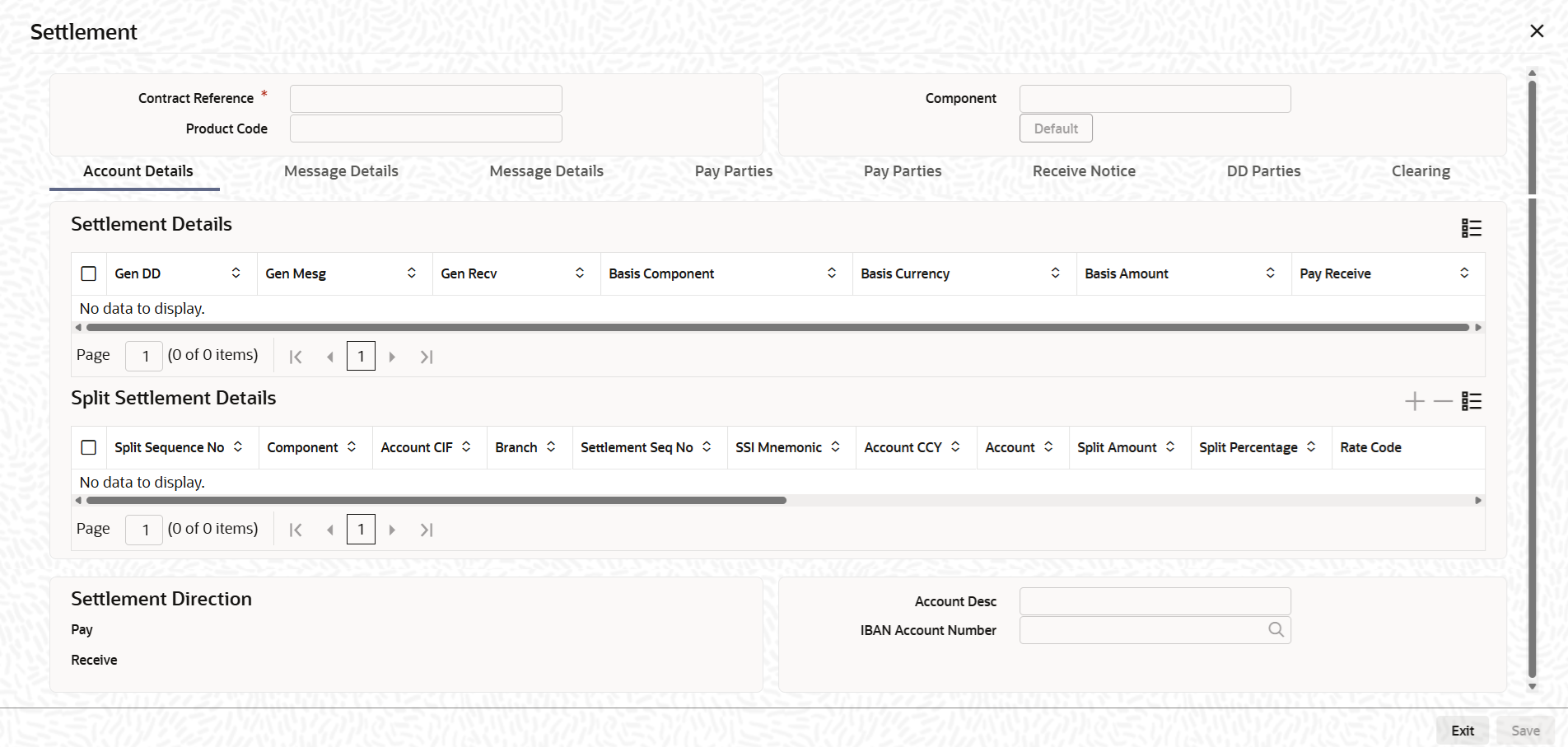The image size is (1568, 752).
Task: Focus the Product Code field
Action: 426,128
